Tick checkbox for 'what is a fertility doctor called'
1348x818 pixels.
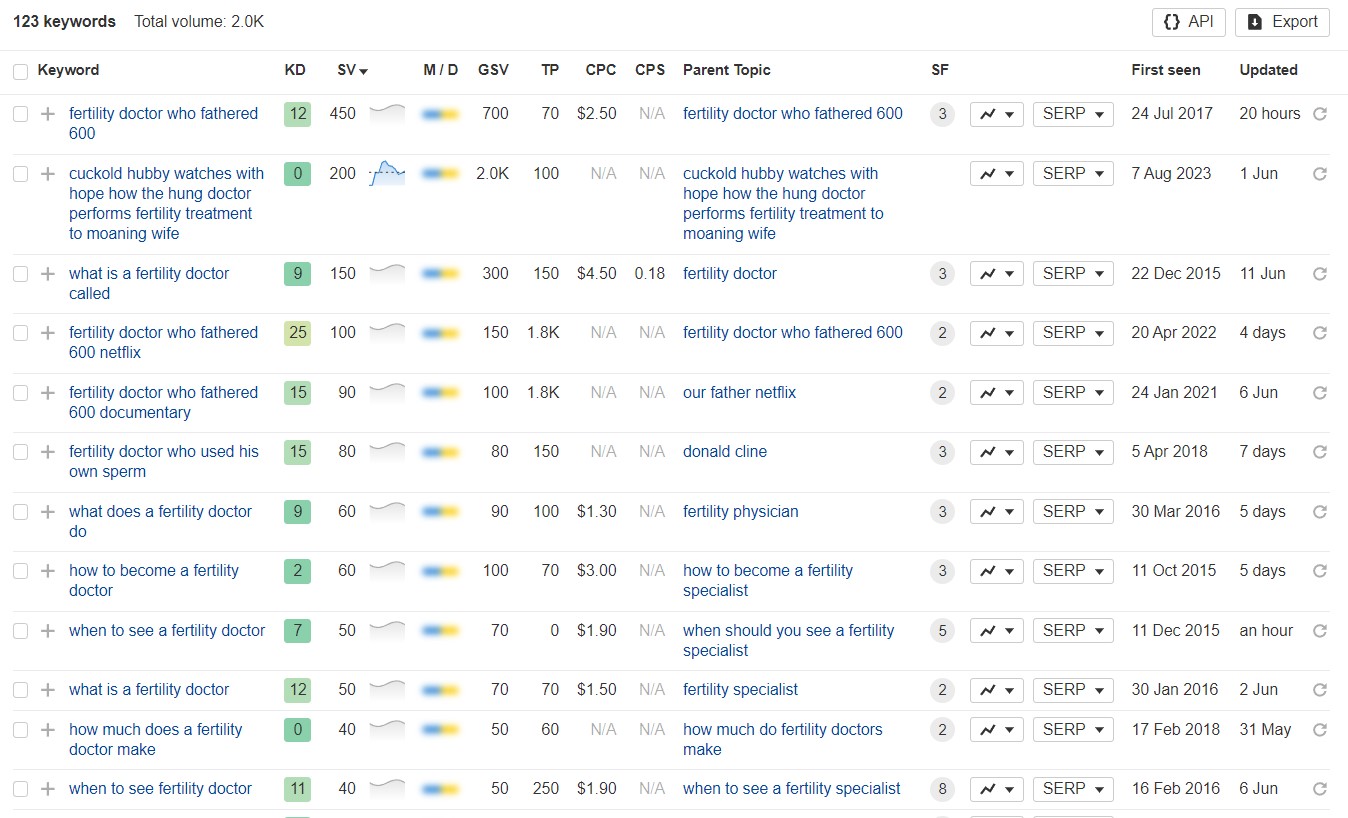(x=20, y=274)
